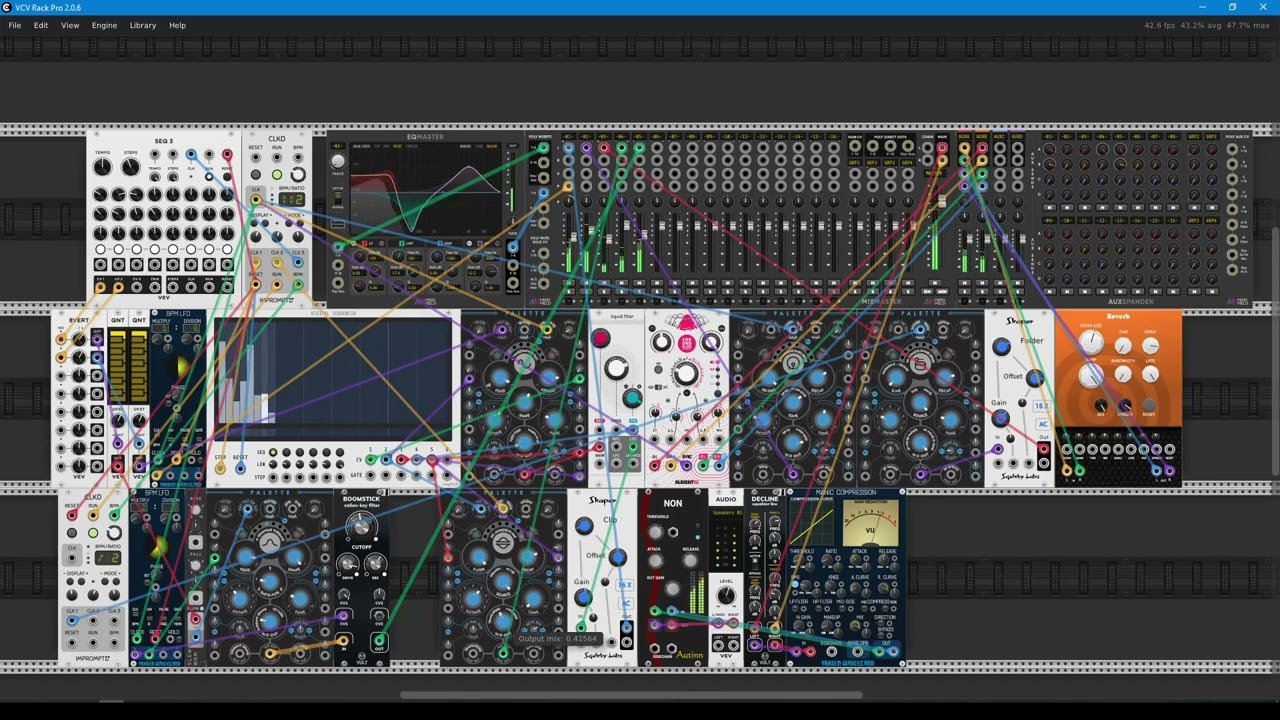Image resolution: width=1280 pixels, height=720 pixels.
Task: Click green Run button on bottom CLKD
Action: (x=93, y=533)
